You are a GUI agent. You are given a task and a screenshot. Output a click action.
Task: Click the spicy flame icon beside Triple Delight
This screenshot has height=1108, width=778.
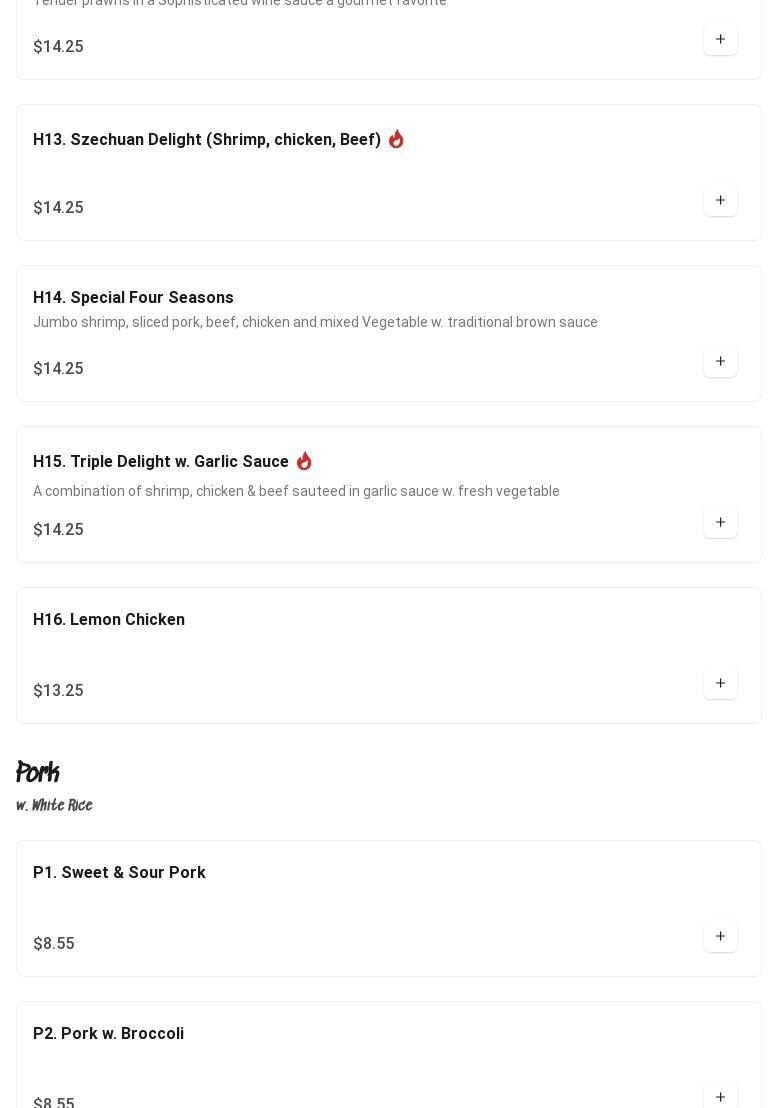[304, 461]
